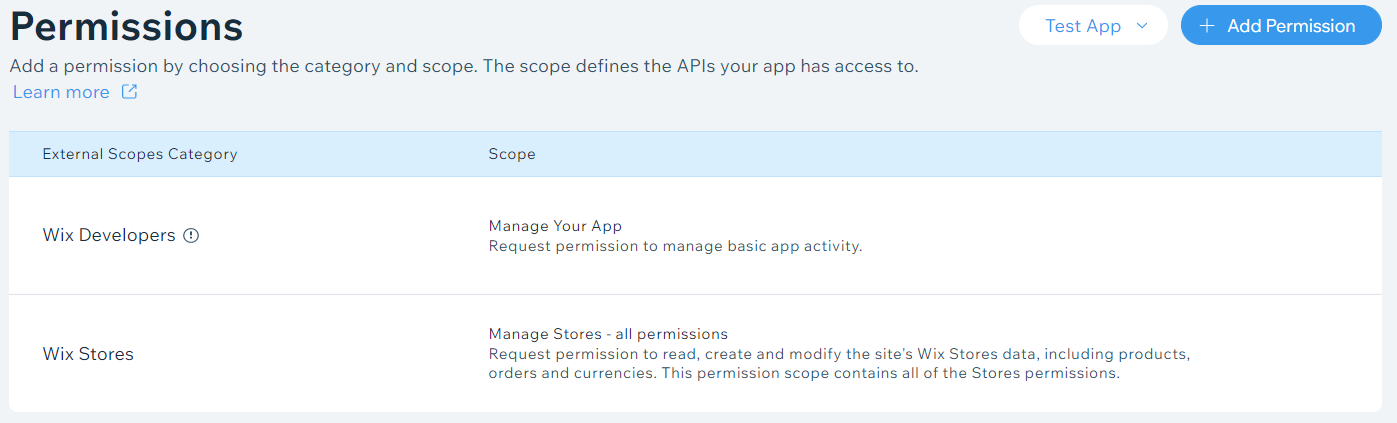Click the 'manage basic app activity' description

pos(675,246)
